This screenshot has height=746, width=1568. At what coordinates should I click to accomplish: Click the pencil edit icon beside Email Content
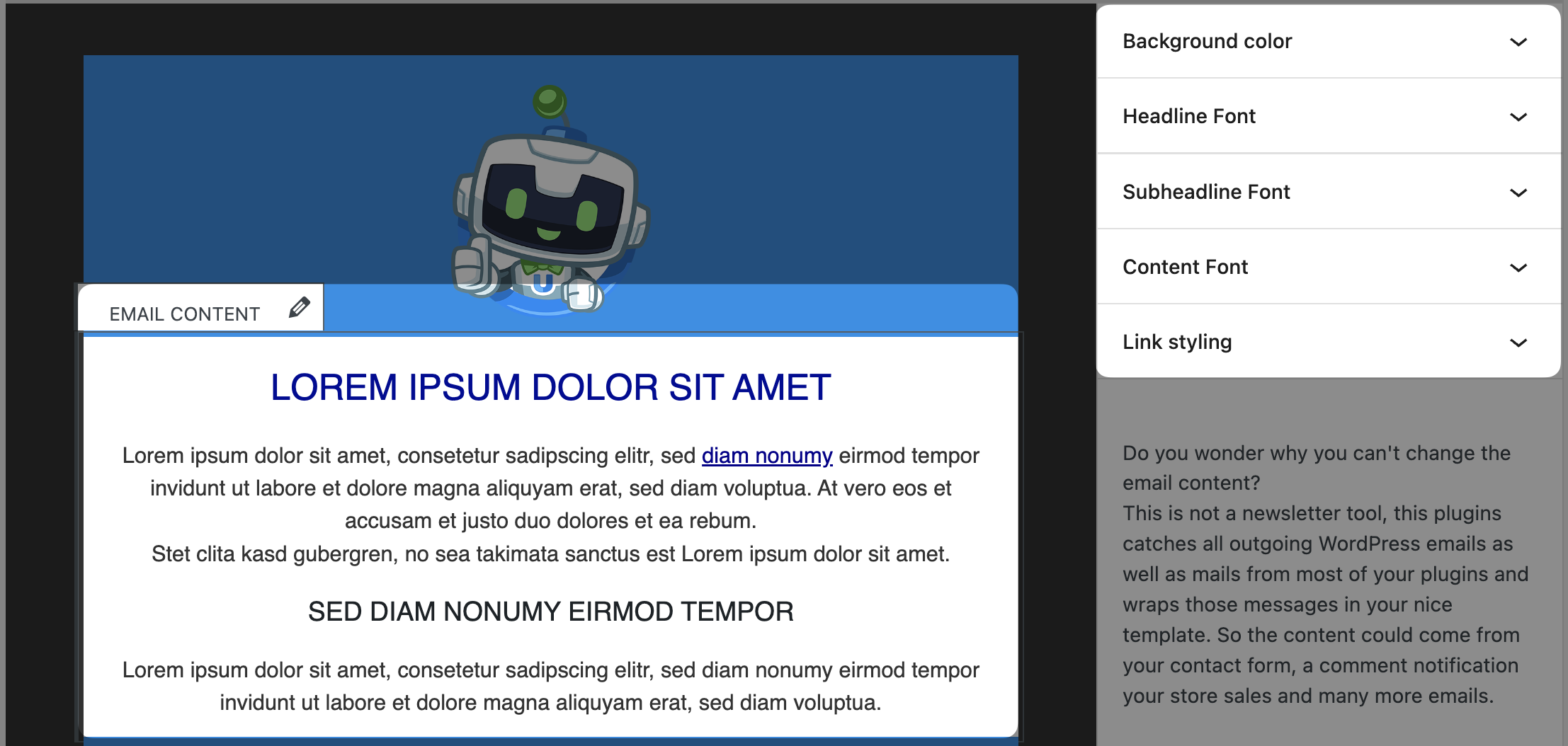[300, 308]
